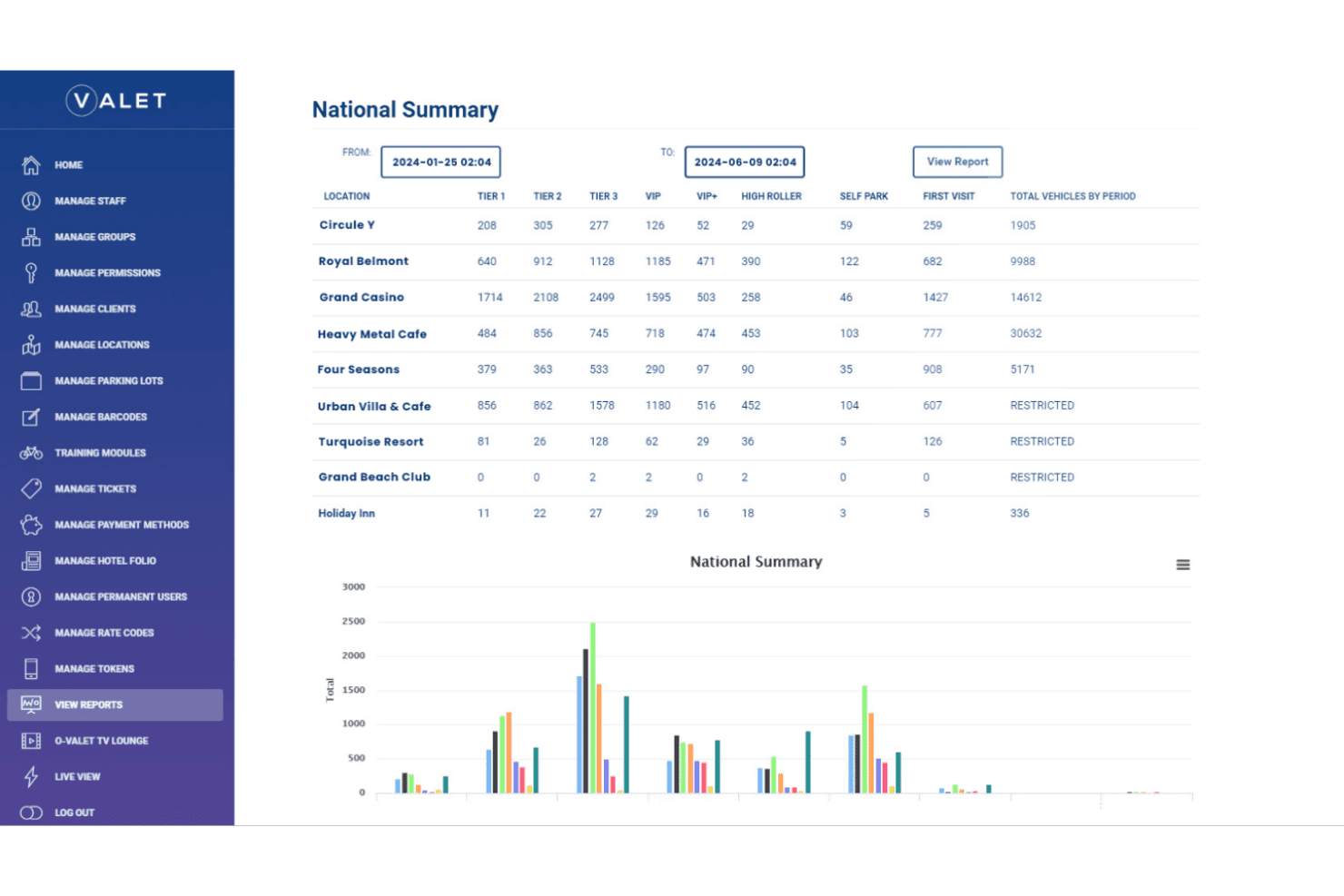The width and height of the screenshot is (1344, 896).
Task: Click the Home house icon
Action: pyautogui.click(x=31, y=165)
